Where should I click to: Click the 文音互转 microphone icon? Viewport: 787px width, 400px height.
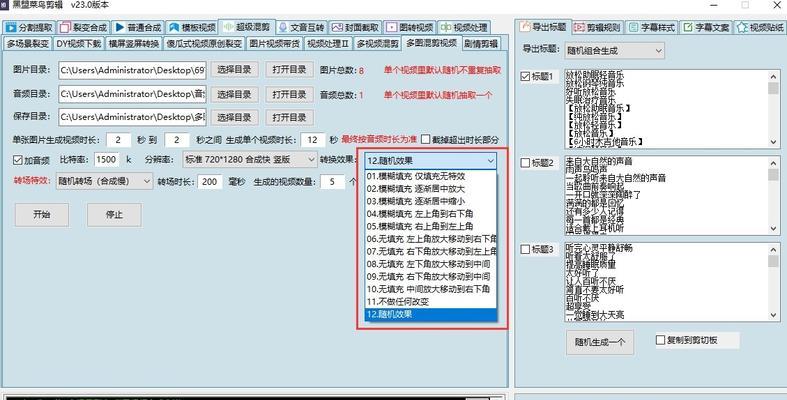pyautogui.click(x=283, y=27)
